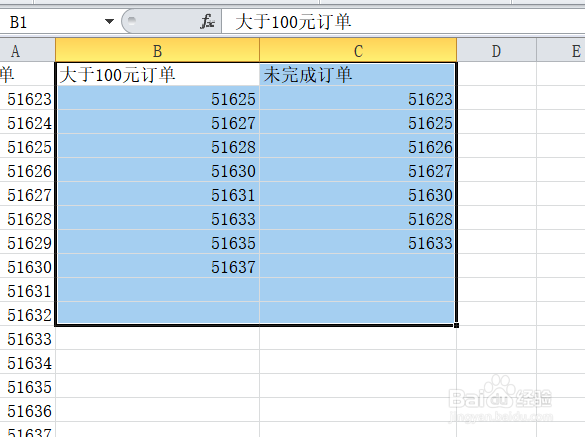Select column E header
The image size is (585, 437).
[x=561, y=51]
